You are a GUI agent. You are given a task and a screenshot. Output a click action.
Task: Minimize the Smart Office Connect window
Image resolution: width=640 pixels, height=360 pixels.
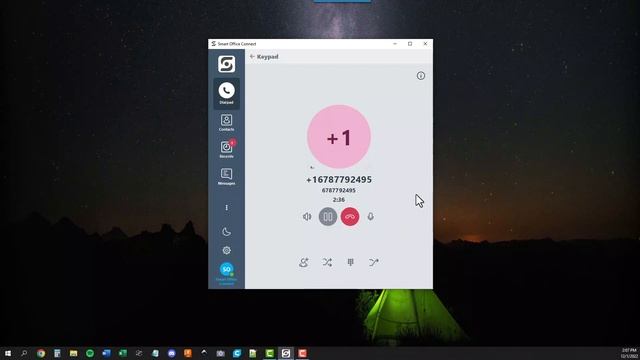(395, 44)
